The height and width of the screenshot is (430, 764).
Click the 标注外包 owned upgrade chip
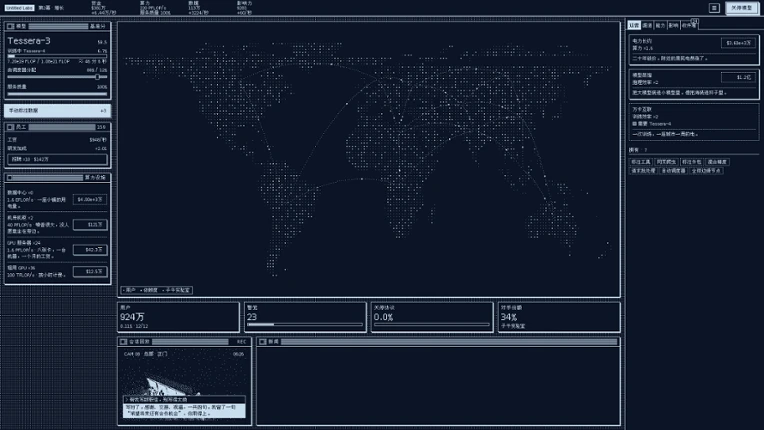tap(691, 162)
